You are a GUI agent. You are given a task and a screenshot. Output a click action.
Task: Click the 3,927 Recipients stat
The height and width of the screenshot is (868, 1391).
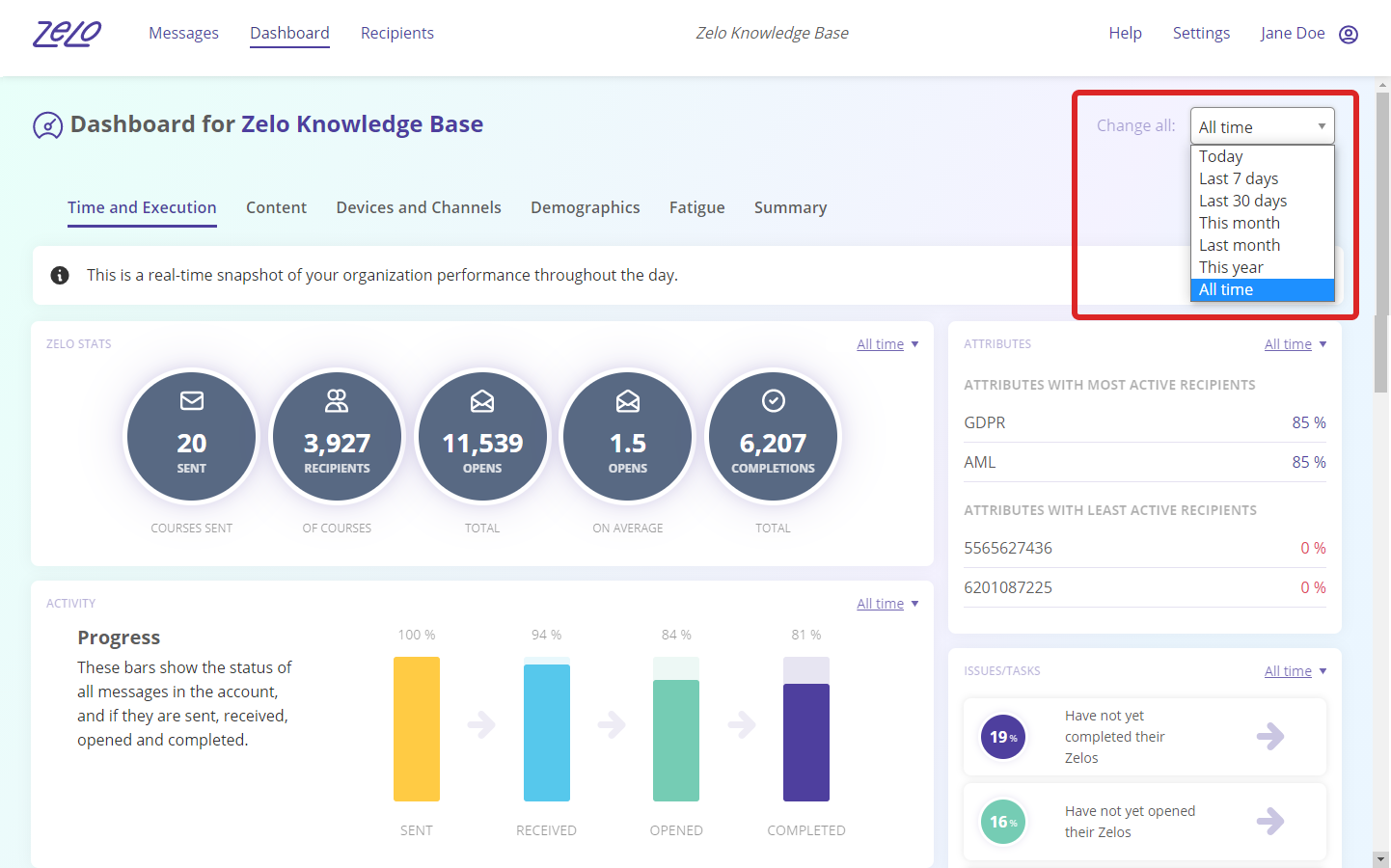pyautogui.click(x=337, y=437)
